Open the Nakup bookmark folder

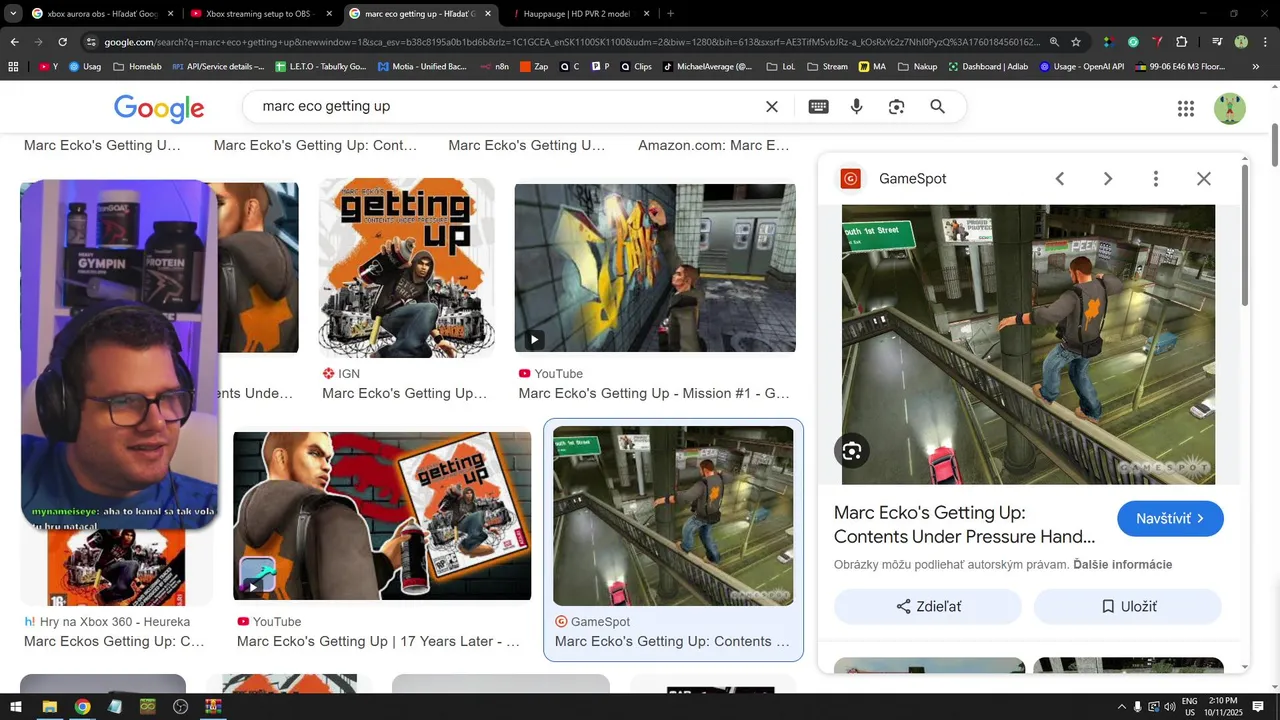pyautogui.click(x=917, y=67)
